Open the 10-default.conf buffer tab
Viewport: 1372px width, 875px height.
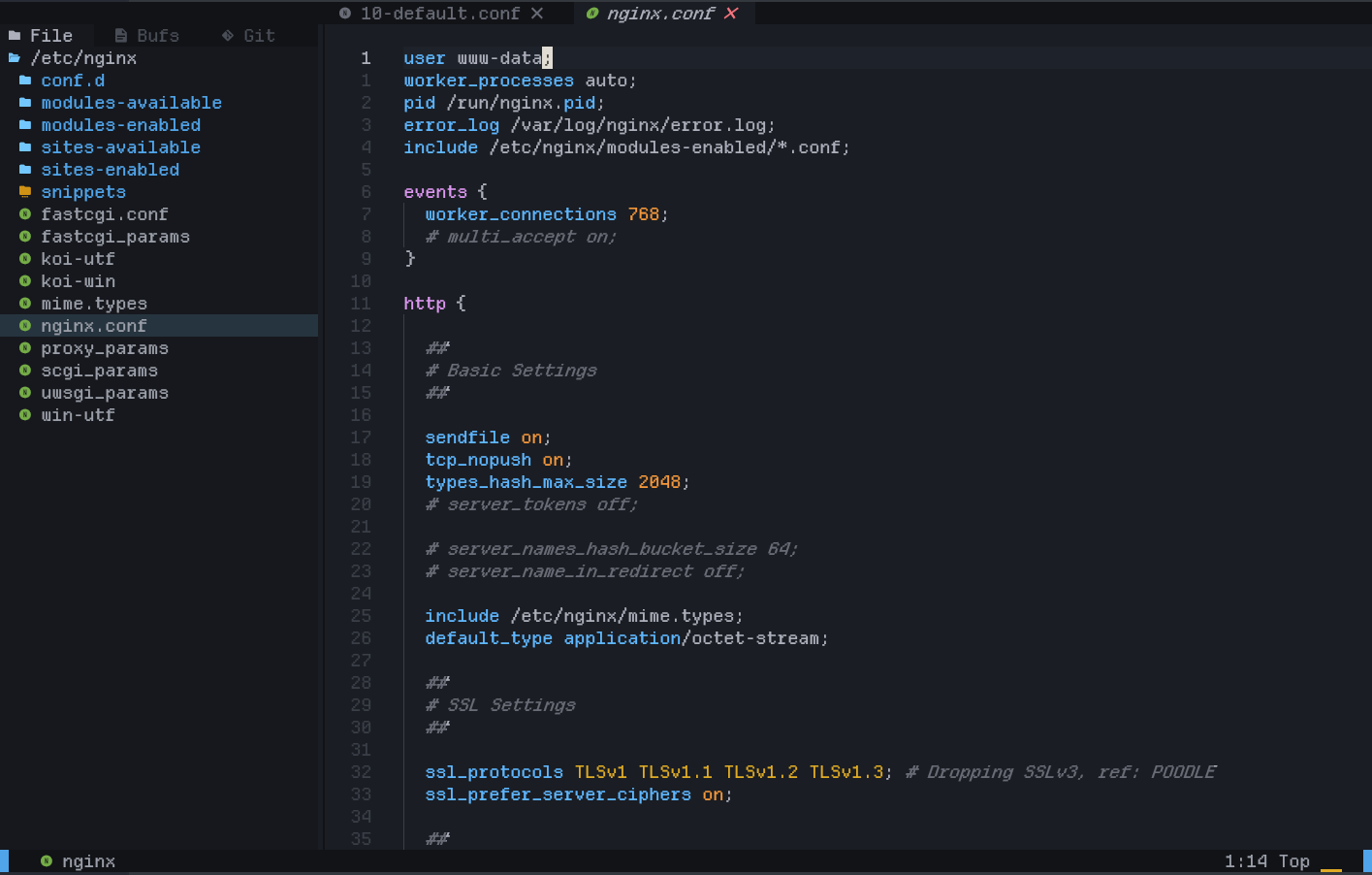coord(440,14)
